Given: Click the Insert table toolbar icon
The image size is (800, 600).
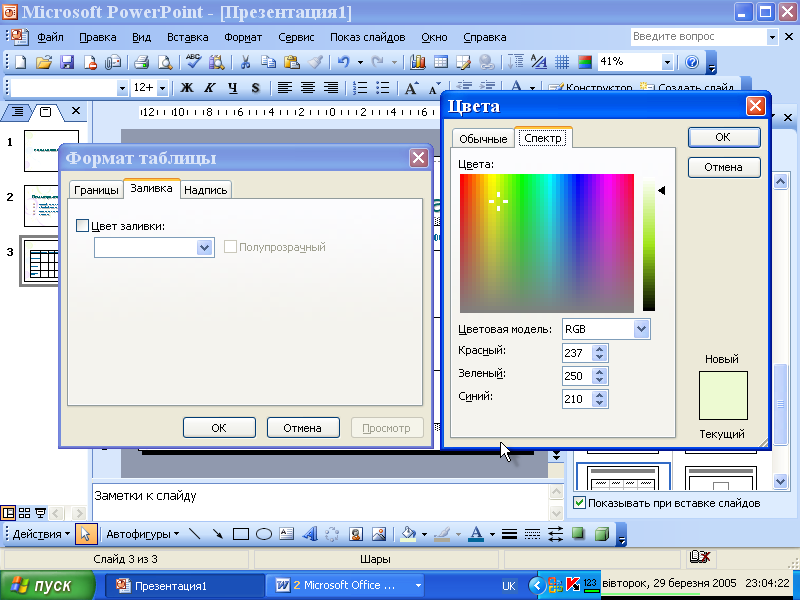Looking at the screenshot, I should (x=441, y=62).
